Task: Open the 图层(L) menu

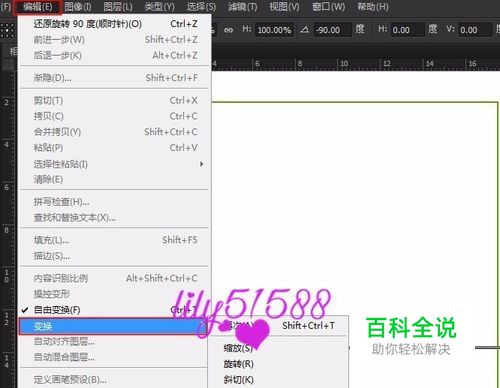Action: [x=118, y=7]
